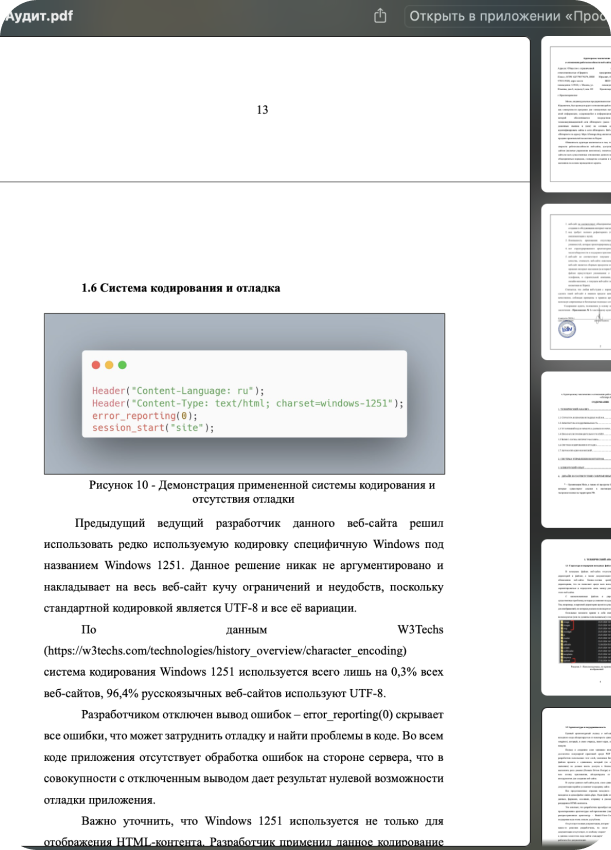Click the line 'система кодирования Windows 1251 используется'
The height and width of the screenshot is (850, 611).
[243, 672]
